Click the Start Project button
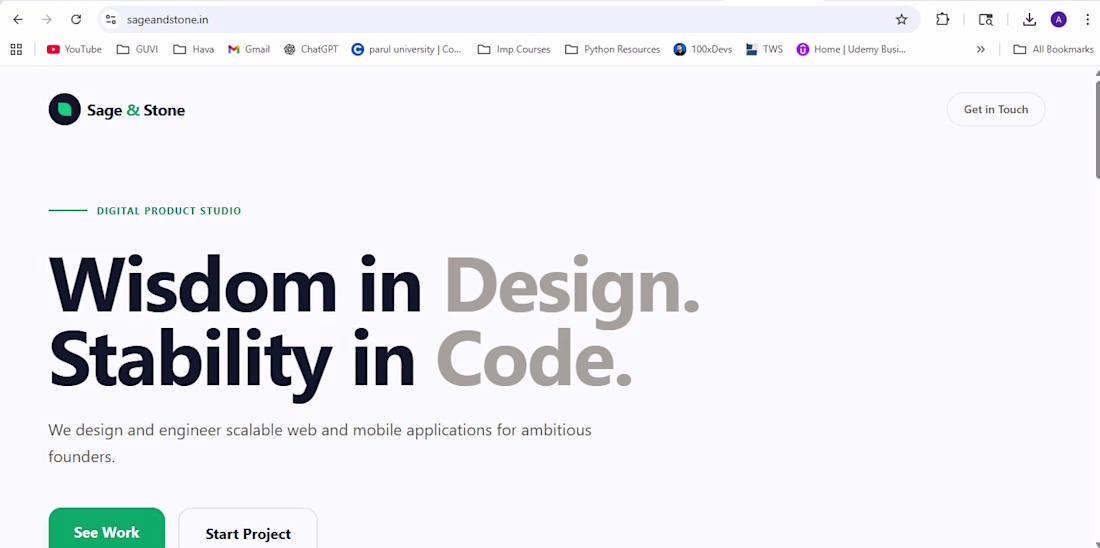The image size is (1100, 548). (248, 529)
